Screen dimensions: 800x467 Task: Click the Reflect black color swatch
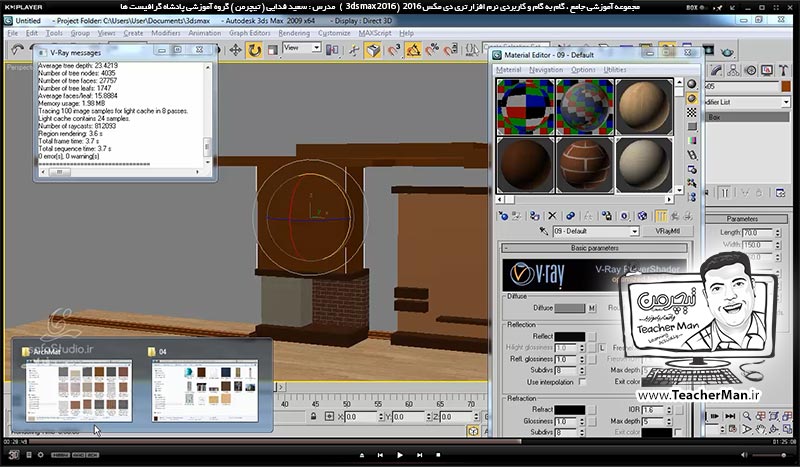570,336
